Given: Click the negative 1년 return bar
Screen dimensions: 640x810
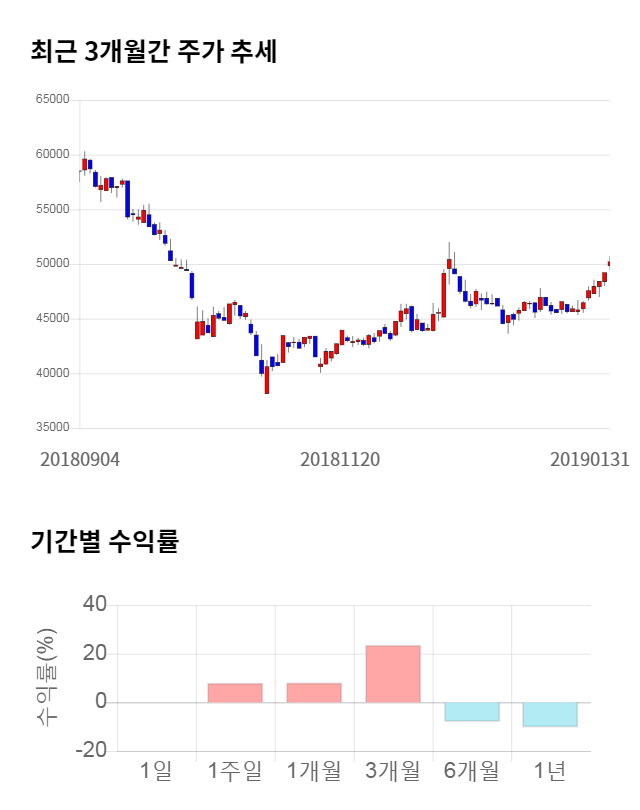Looking at the screenshot, I should 550,714.
